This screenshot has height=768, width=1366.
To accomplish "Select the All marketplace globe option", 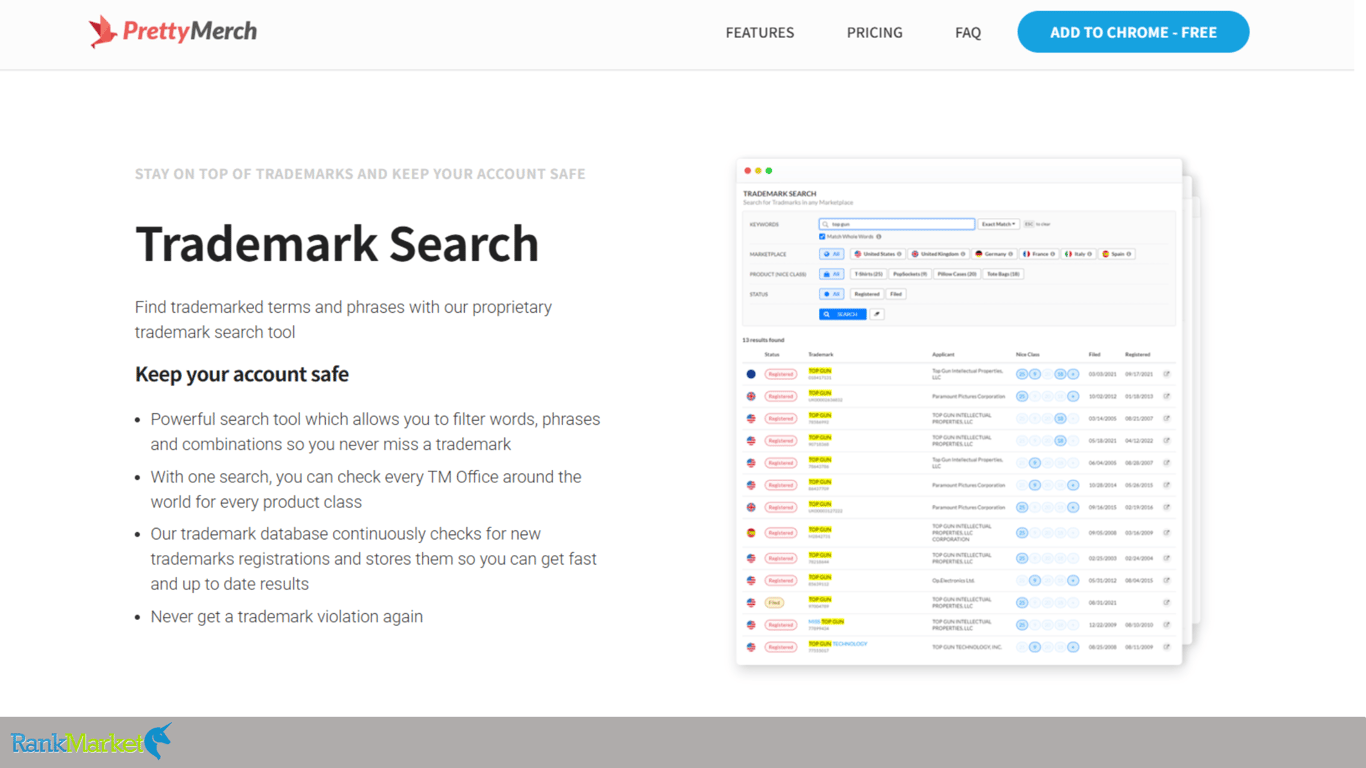I will (x=832, y=254).
